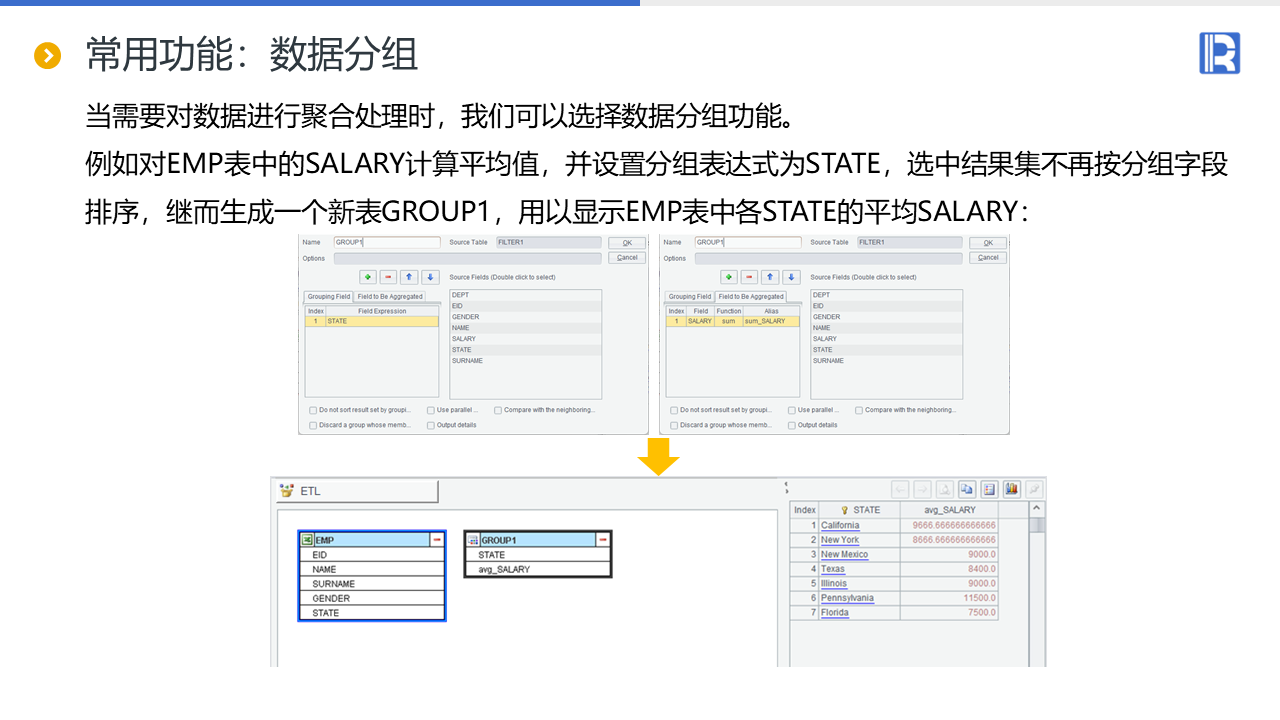
Task: Click the copy icon in results toolbar
Action: [x=967, y=489]
